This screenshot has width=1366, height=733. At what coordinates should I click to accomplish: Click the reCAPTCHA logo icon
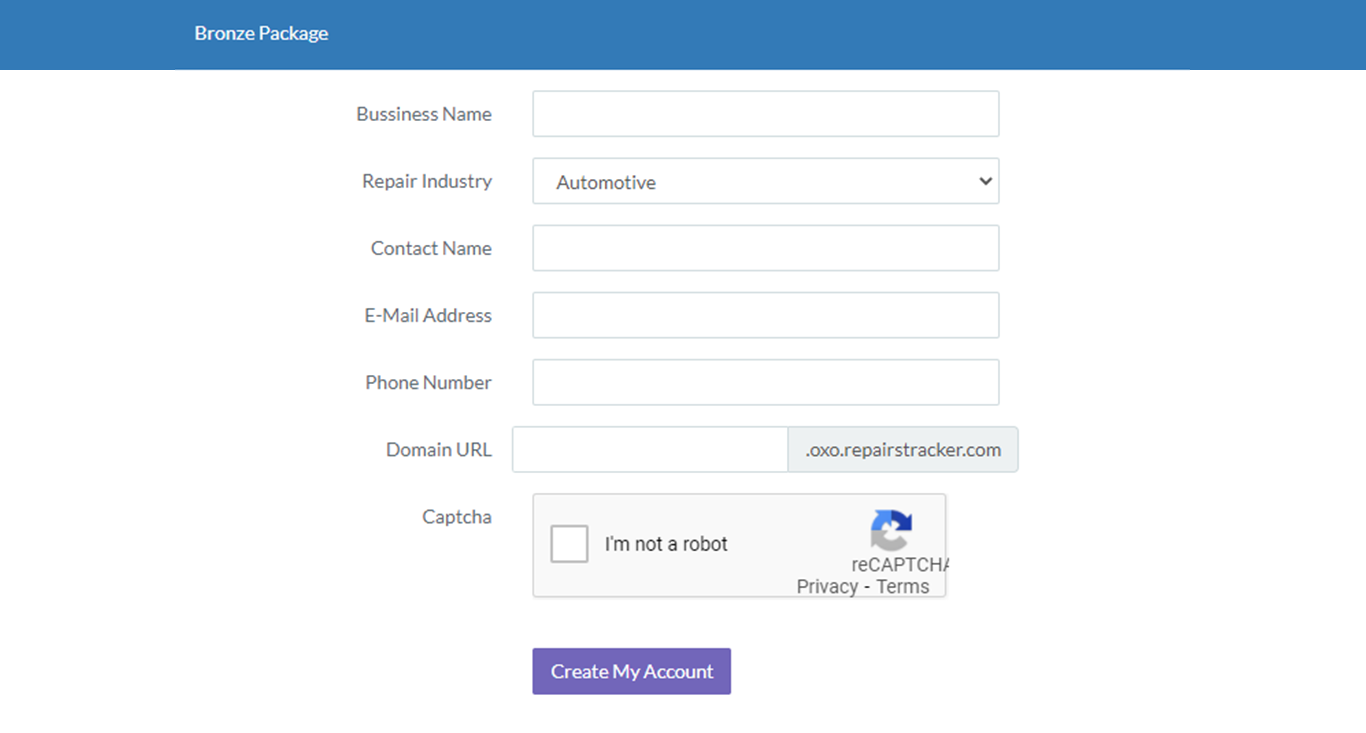click(x=891, y=530)
